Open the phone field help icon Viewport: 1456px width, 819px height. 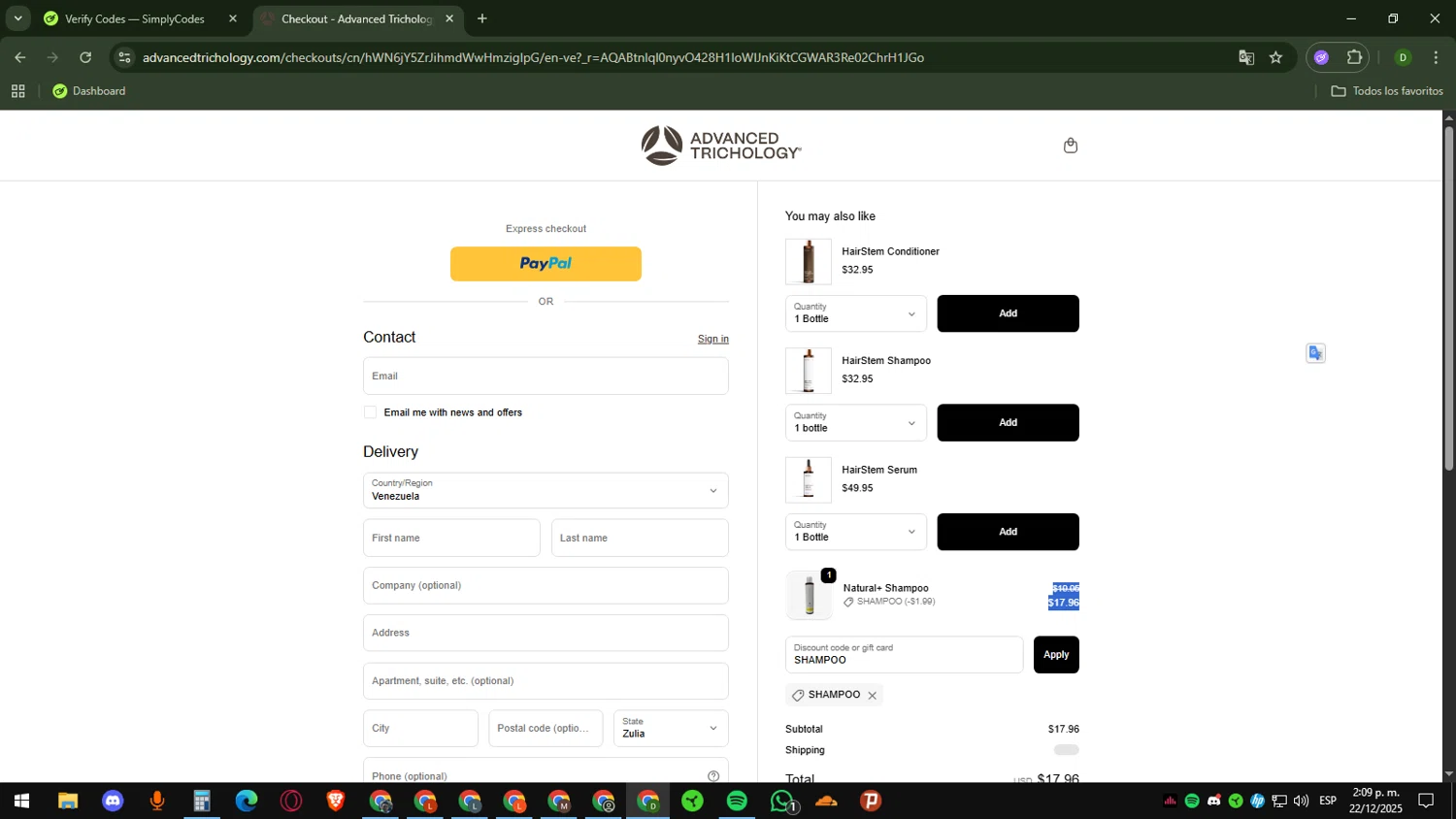[x=713, y=775]
